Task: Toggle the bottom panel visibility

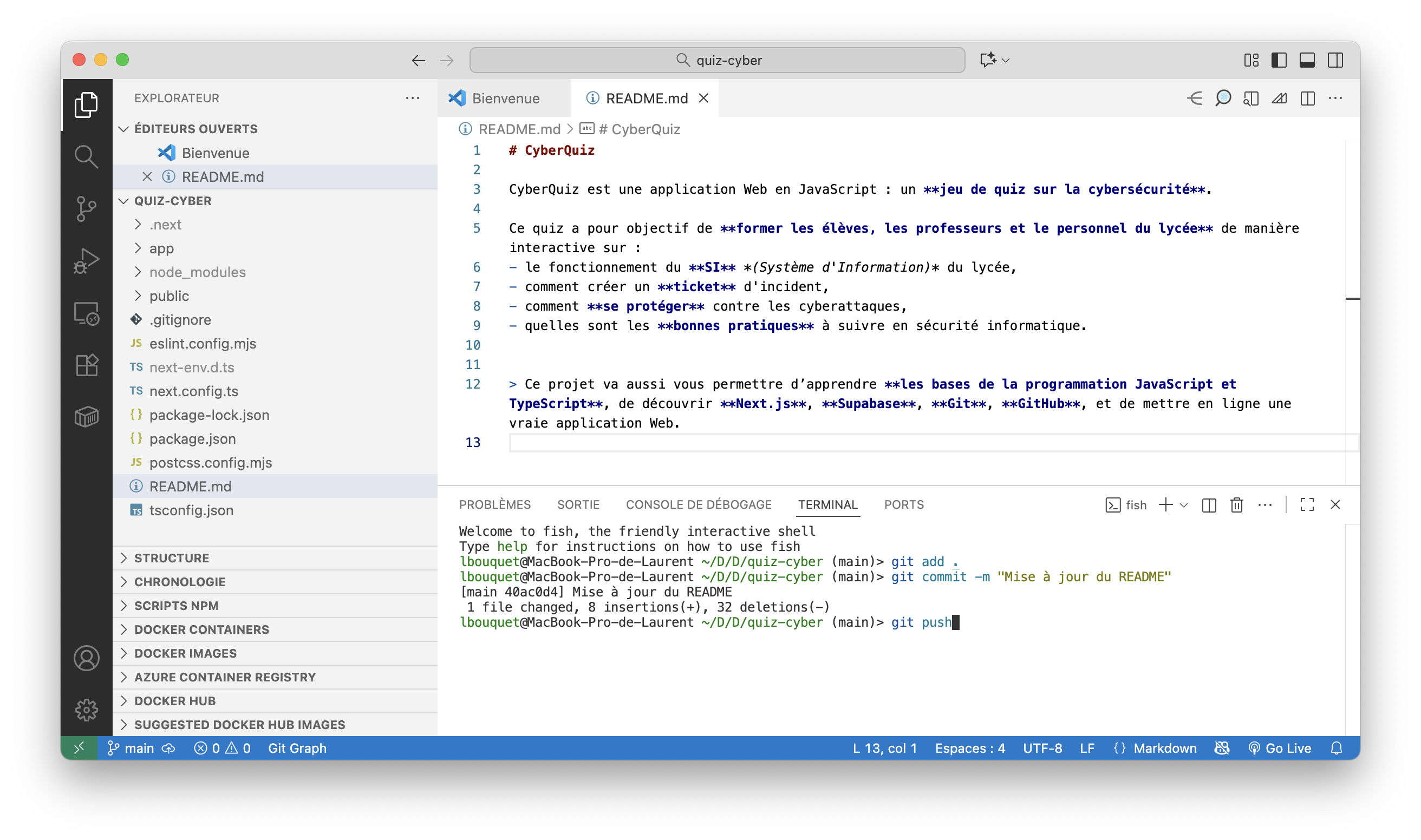Action: pos(1307,60)
